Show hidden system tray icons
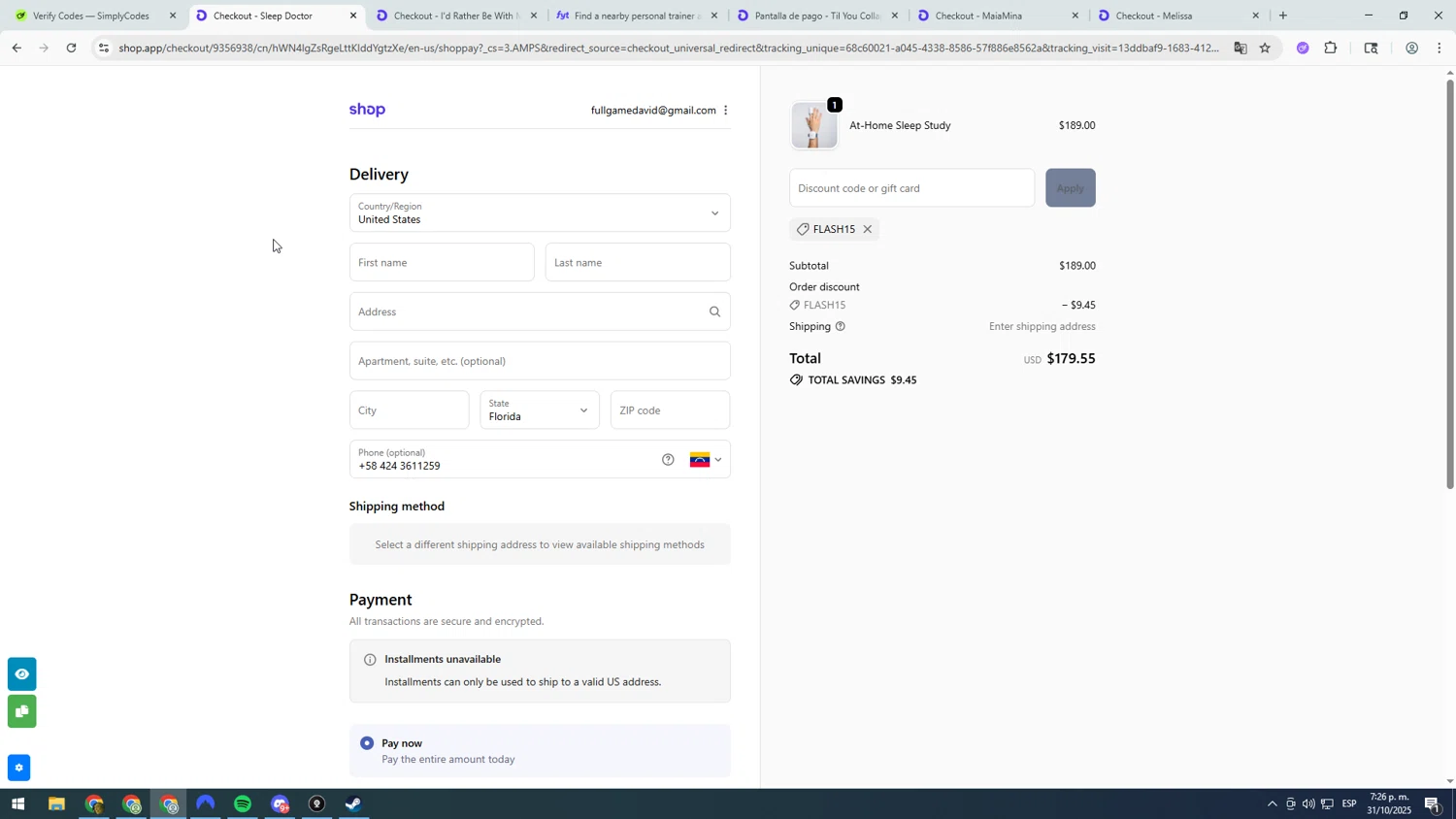The image size is (1456, 819). [1272, 804]
